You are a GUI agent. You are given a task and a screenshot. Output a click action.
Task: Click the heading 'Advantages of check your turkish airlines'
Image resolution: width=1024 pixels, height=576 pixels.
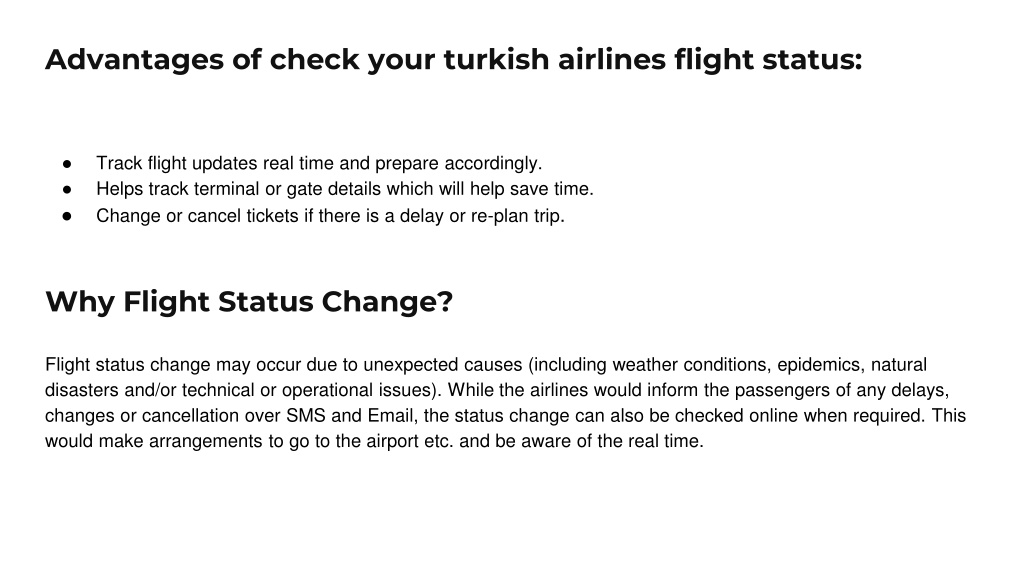(x=454, y=59)
